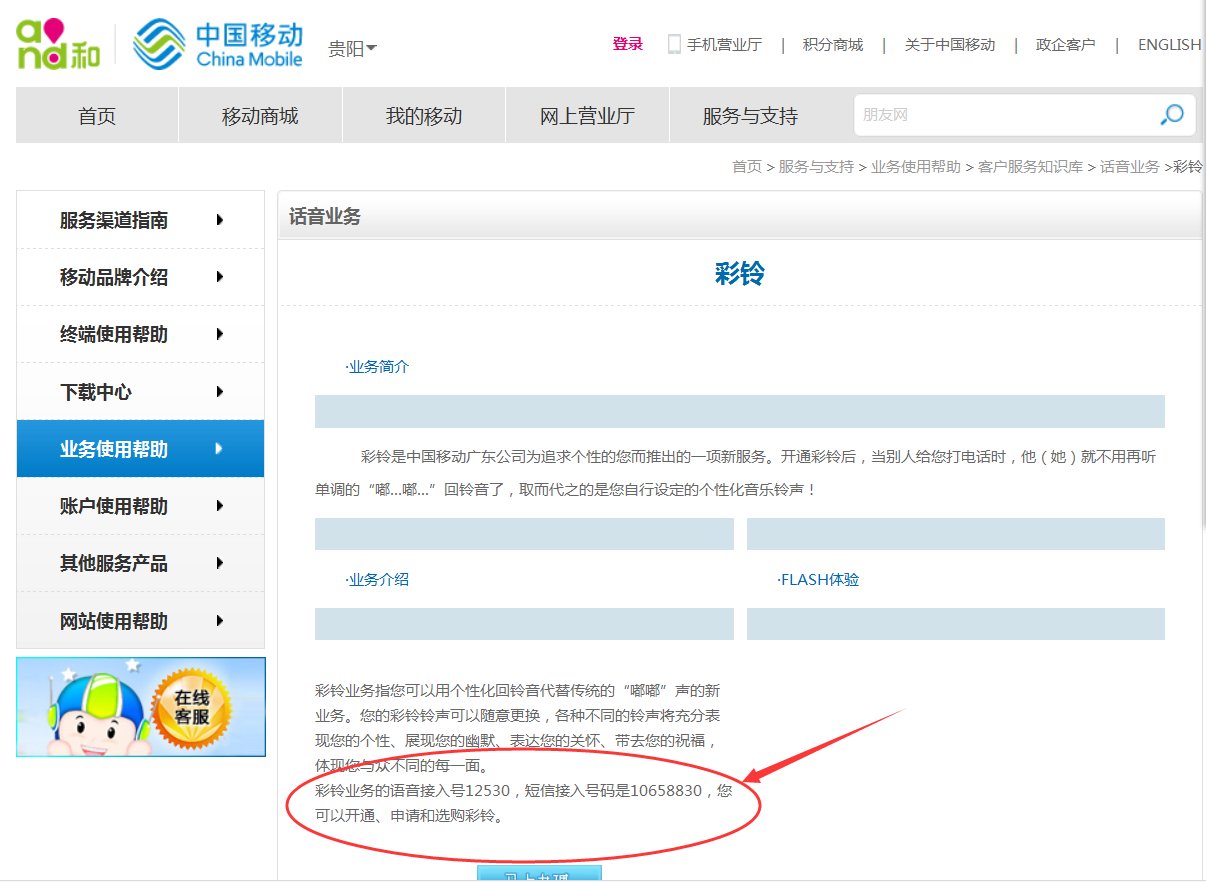This screenshot has height=882, width=1206.
Task: Open the 贵阳 city selector dropdown
Action: tap(352, 49)
